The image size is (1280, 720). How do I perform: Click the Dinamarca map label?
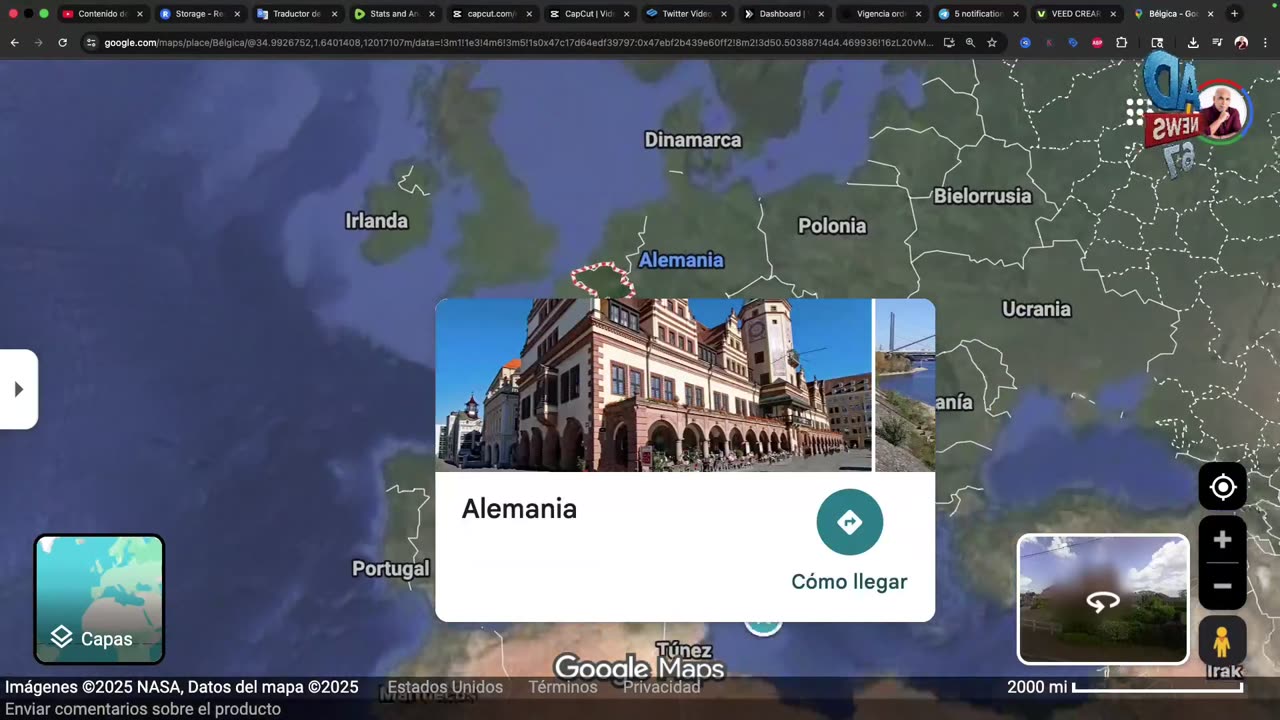(693, 140)
